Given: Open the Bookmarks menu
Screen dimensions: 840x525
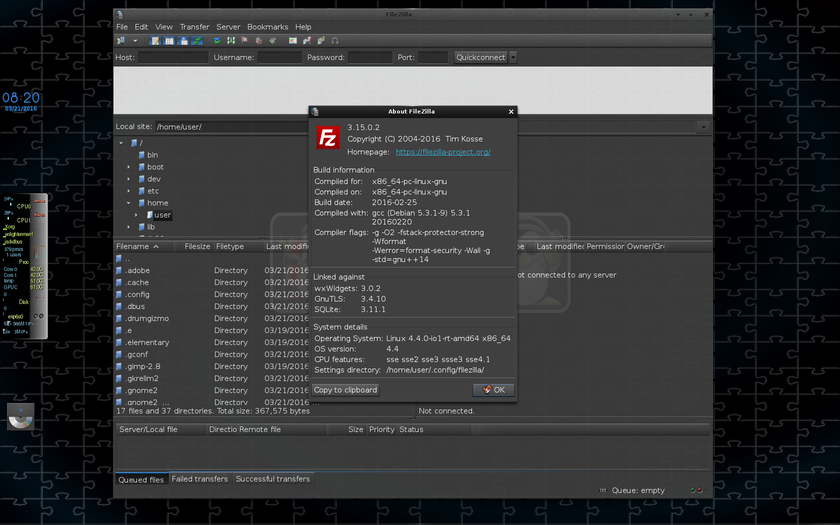Looking at the screenshot, I should 267,27.
